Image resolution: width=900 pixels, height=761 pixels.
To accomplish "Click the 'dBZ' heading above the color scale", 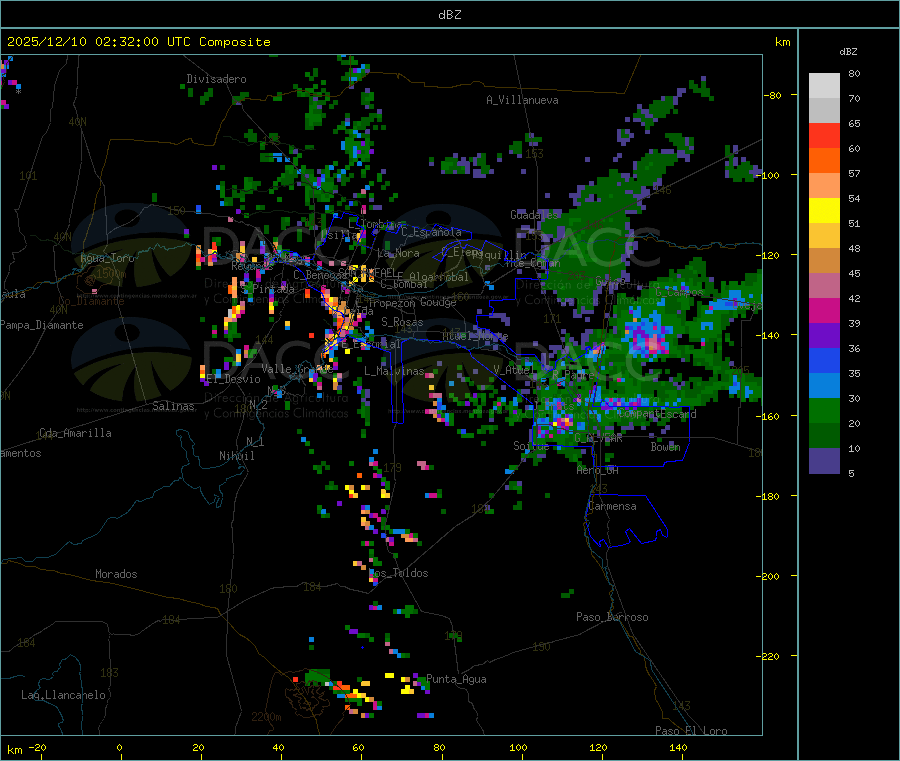I will (848, 52).
